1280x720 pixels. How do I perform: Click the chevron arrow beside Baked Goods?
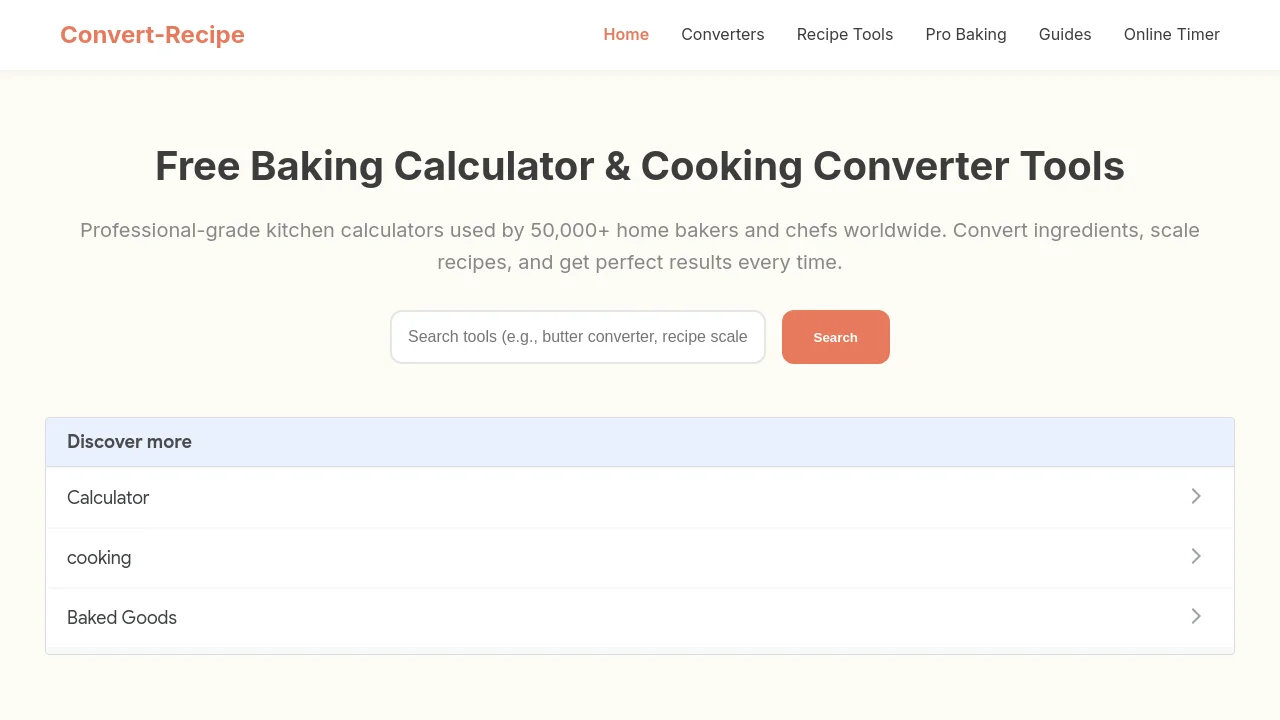1196,616
